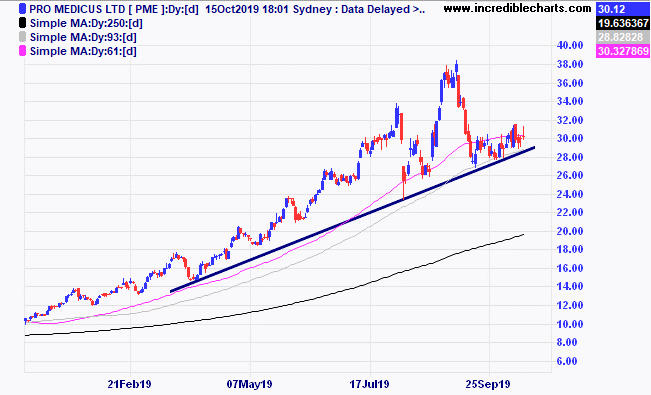Screen dimensions: 651x395
Task: Select the Simple MA:Dy:250 legend label
Action: [86, 23]
